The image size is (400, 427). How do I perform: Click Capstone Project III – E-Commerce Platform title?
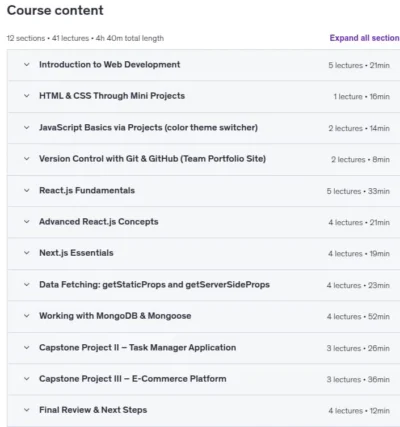tap(133, 379)
